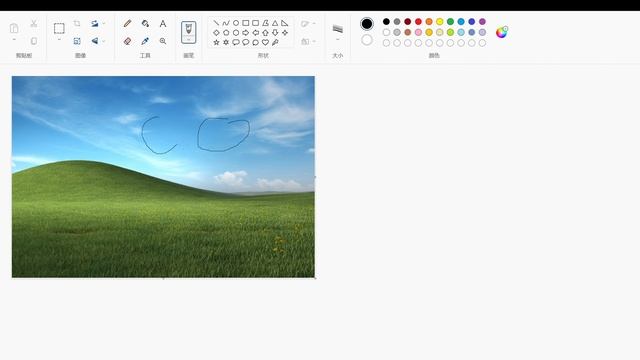This screenshot has height=360, width=640.
Task: Select the Left arrow shape
Action: 256,33
